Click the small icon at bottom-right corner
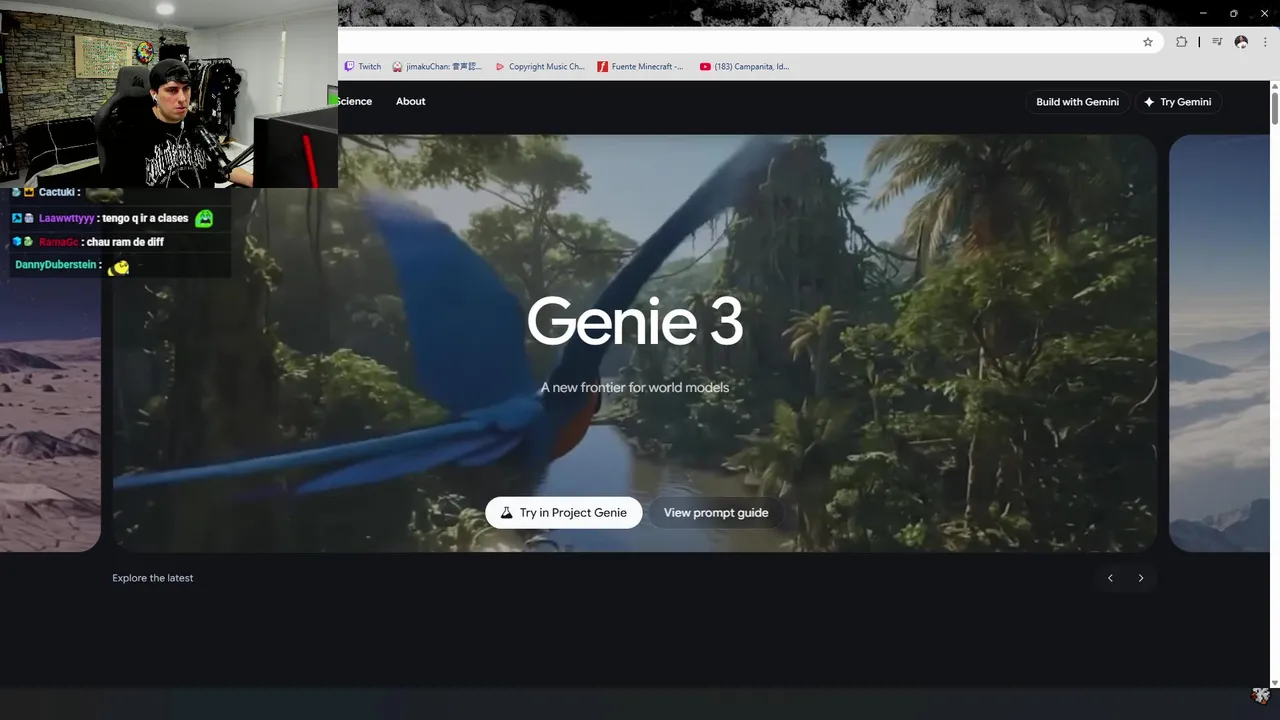The image size is (1280, 720). 1261,695
